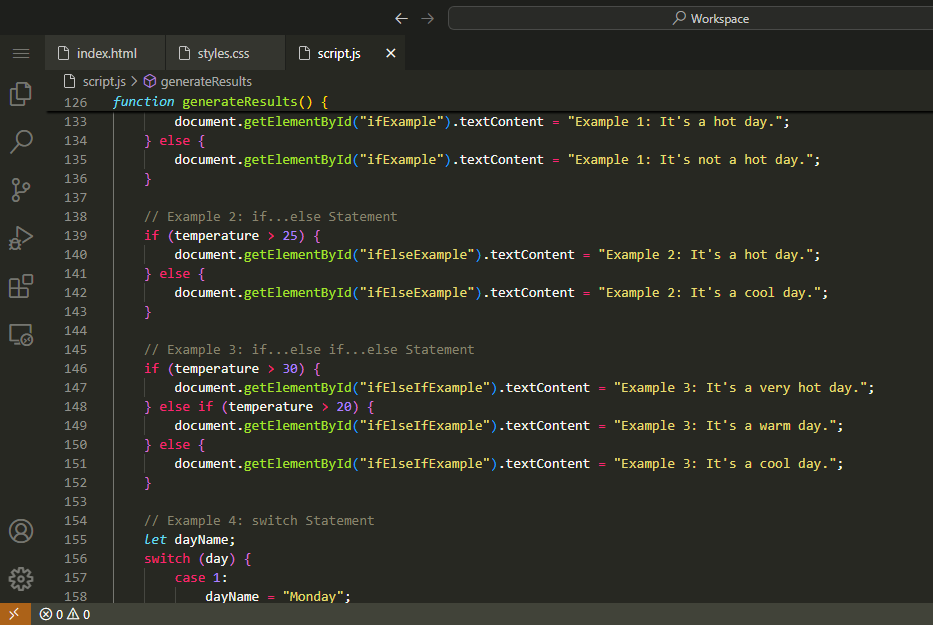Open the Explorer view in activity bar
The height and width of the screenshot is (625, 933).
(x=21, y=94)
